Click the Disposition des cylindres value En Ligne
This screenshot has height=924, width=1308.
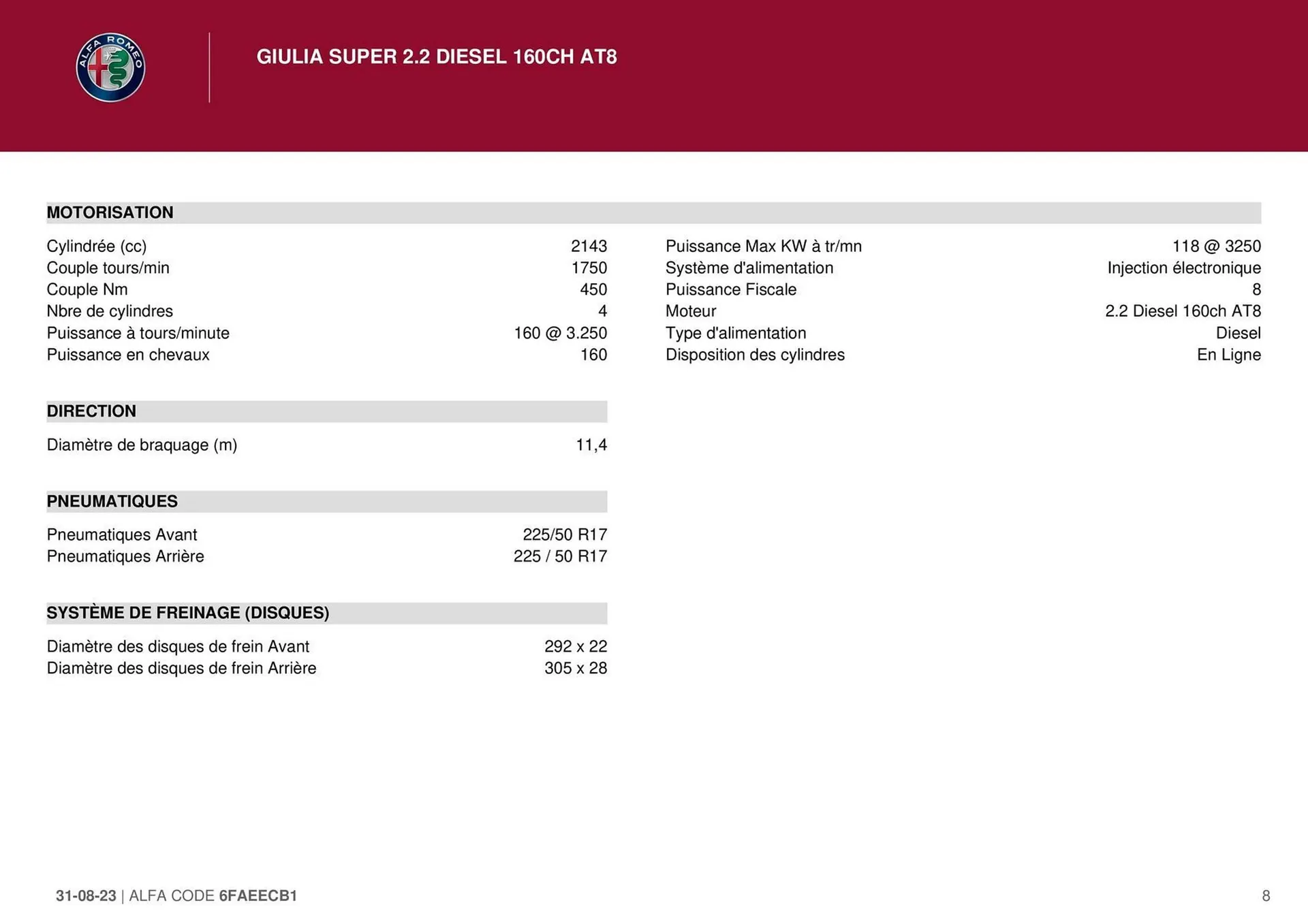point(1229,355)
